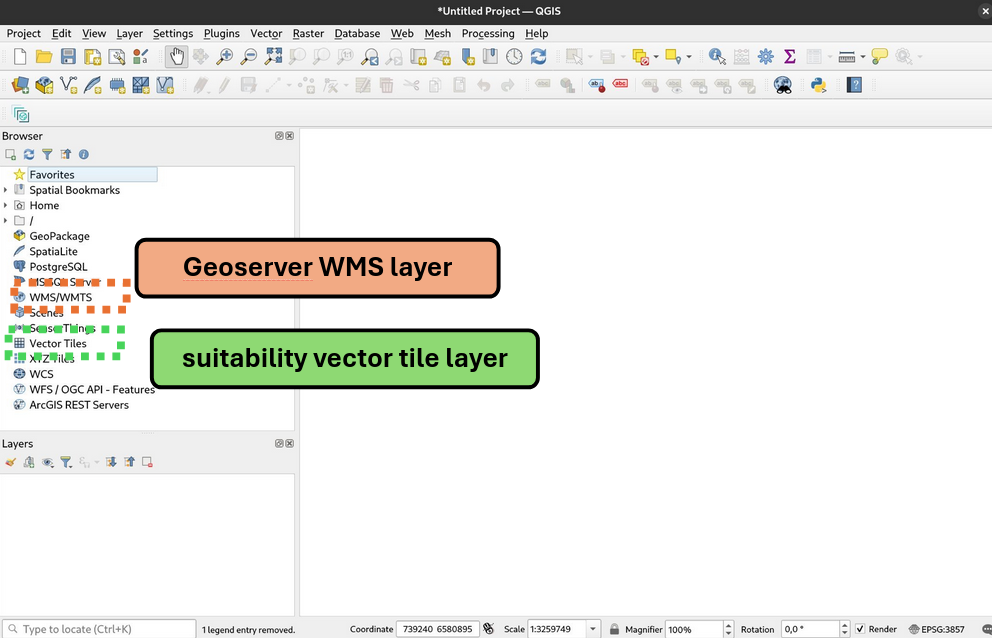Open the Plugins menu
This screenshot has height=638, width=992.
click(221, 34)
